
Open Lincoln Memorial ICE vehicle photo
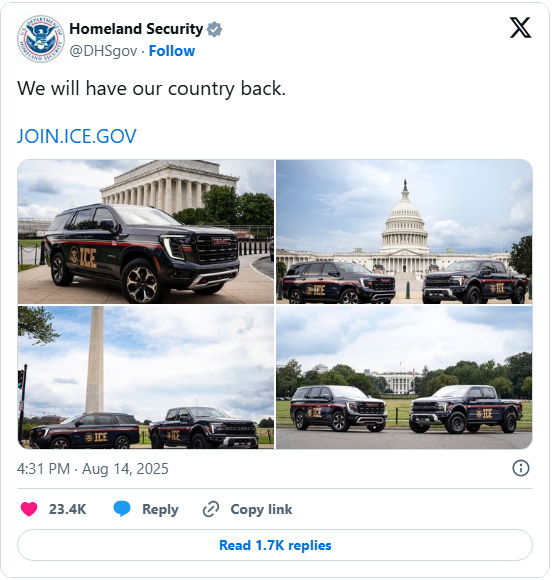[146, 232]
